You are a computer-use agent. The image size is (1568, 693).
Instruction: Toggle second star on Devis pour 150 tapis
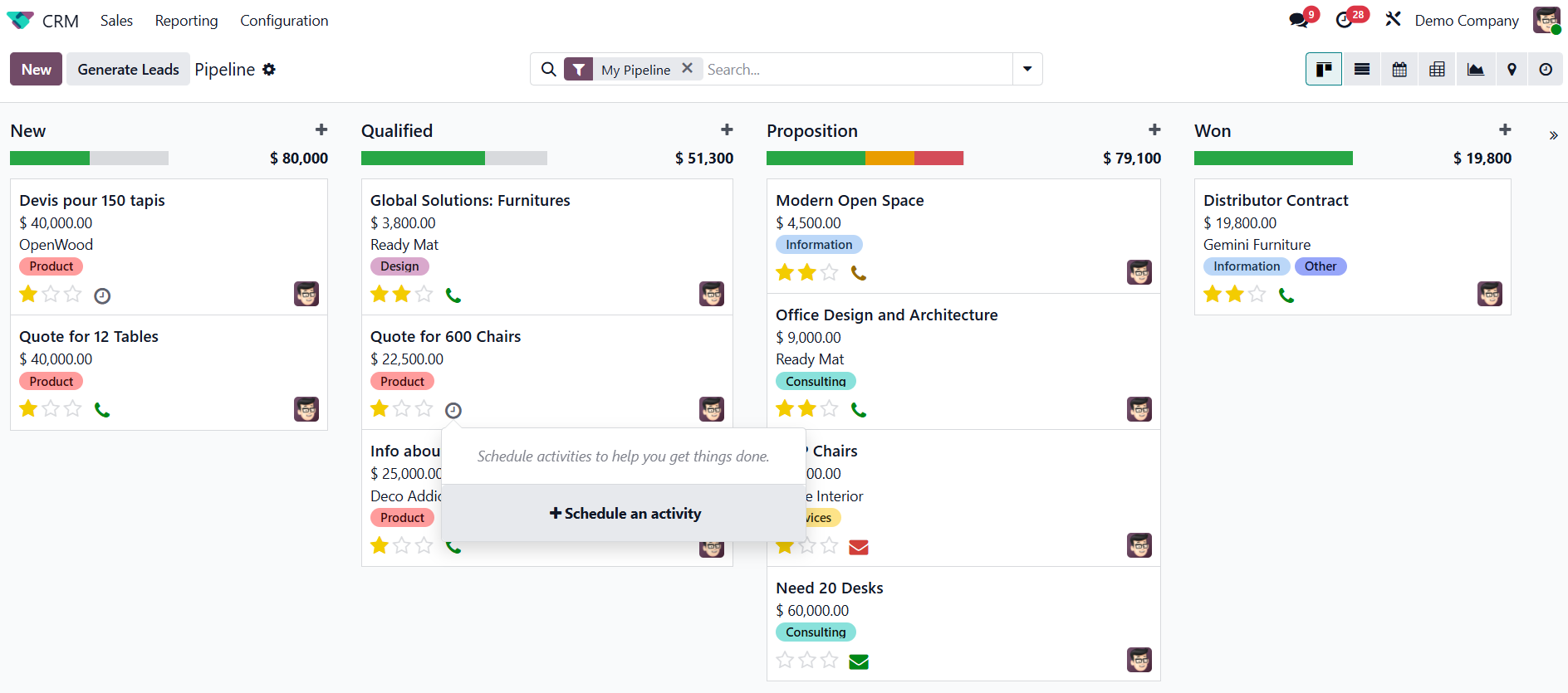[x=51, y=294]
